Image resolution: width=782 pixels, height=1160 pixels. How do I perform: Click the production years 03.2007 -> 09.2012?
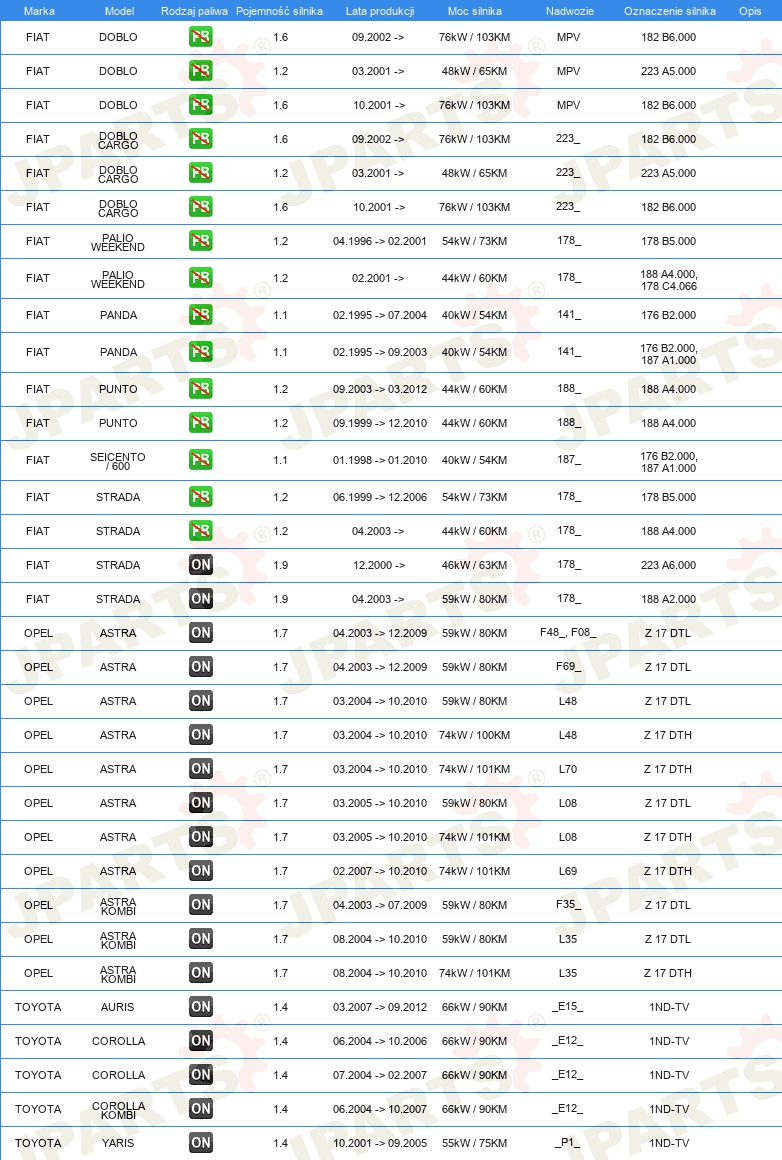tap(380, 1008)
